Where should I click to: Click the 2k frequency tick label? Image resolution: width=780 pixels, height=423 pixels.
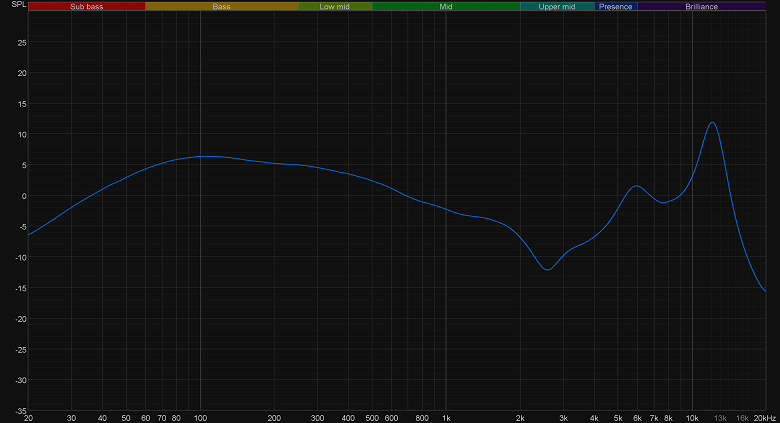click(x=520, y=418)
